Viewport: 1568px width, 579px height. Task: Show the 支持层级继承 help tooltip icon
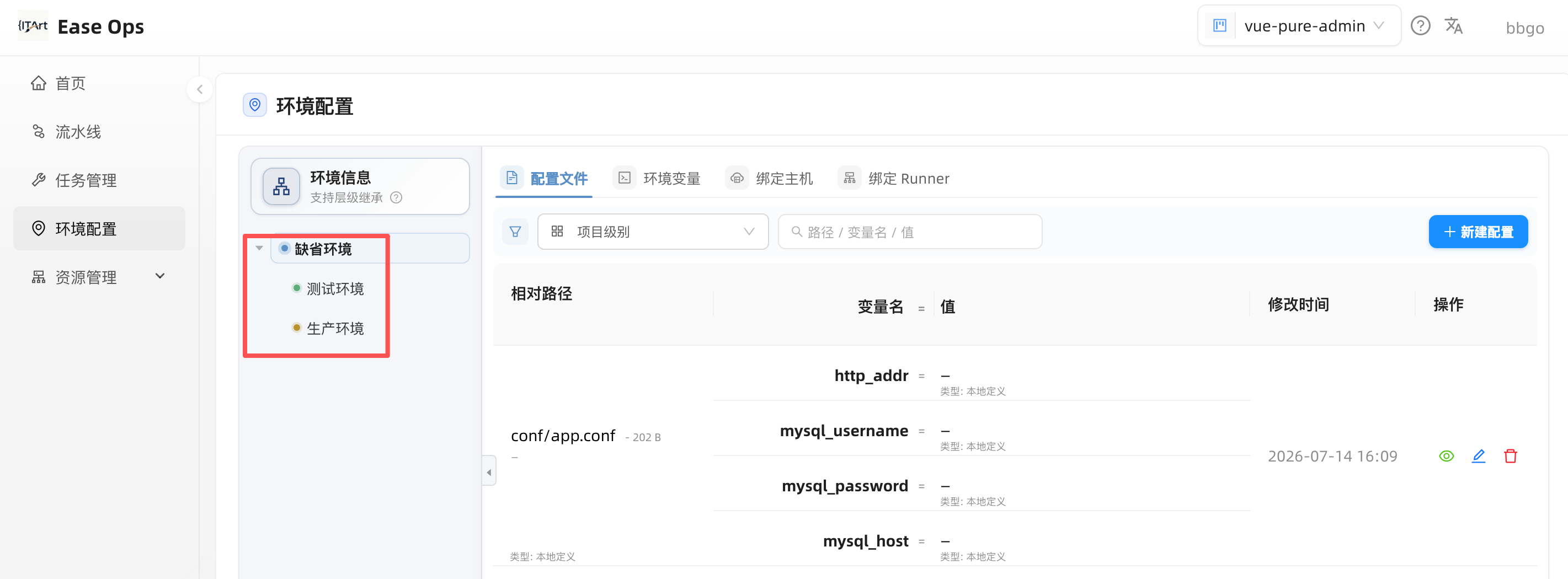tap(396, 197)
